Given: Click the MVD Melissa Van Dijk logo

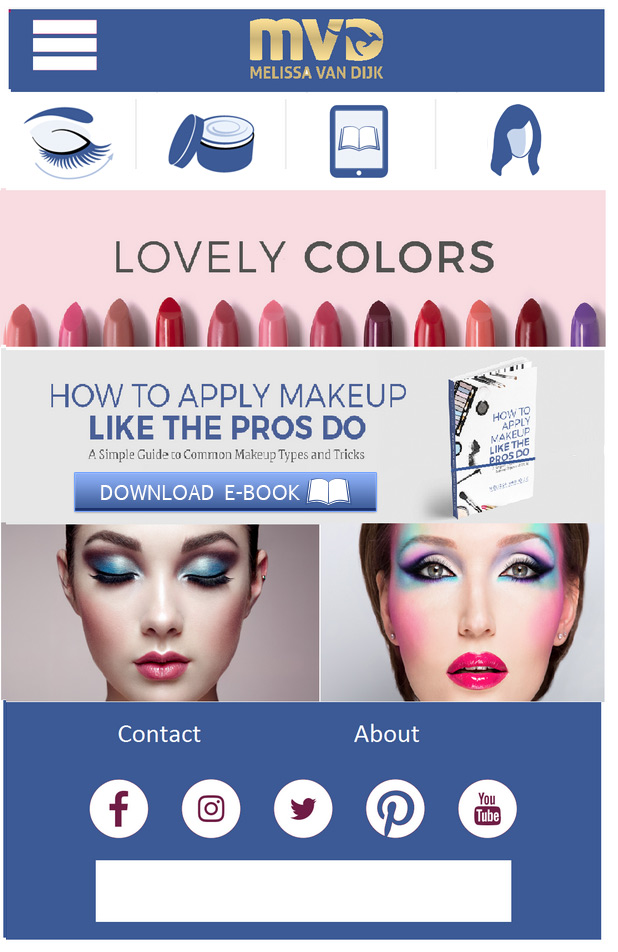Looking at the screenshot, I should pyautogui.click(x=316, y=49).
